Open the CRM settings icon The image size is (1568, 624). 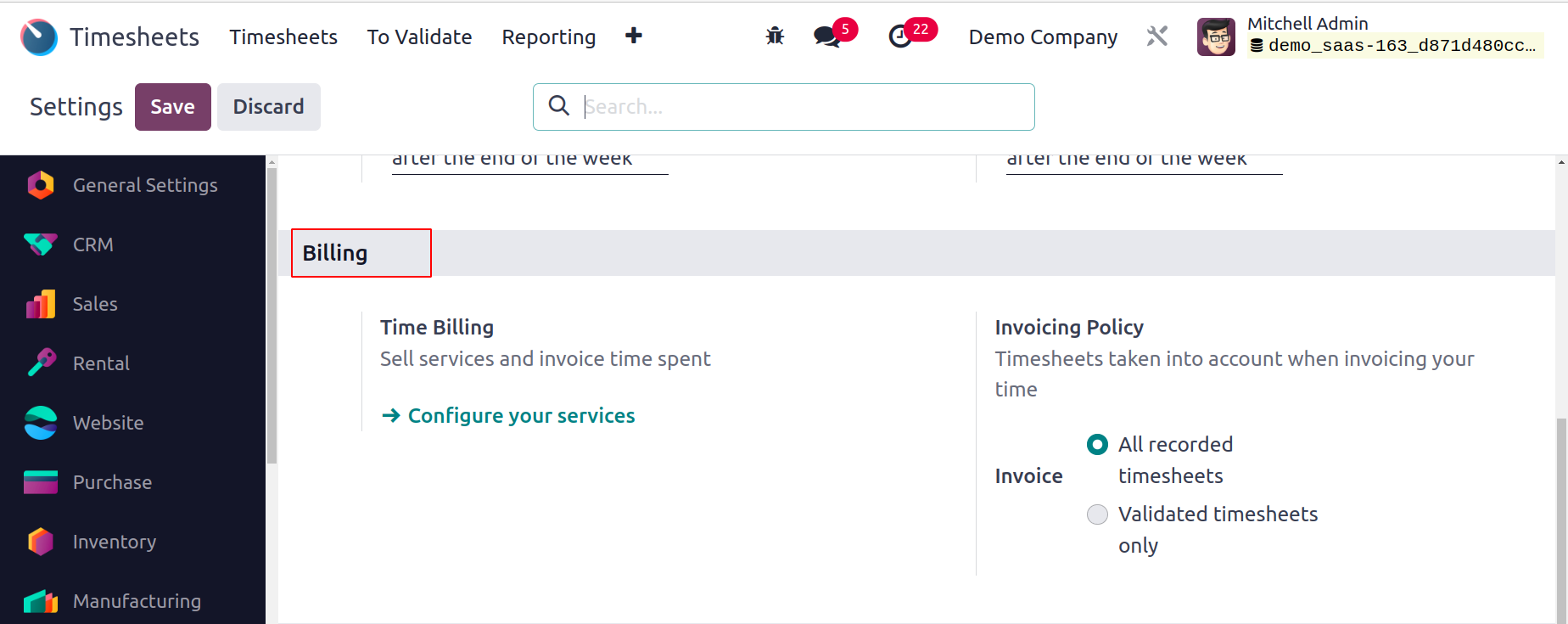coord(41,245)
